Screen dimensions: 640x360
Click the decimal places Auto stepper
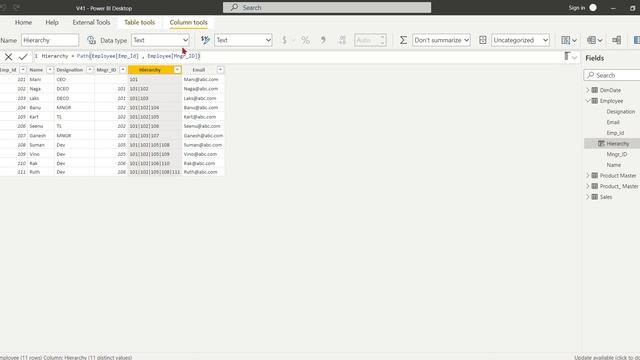(x=370, y=40)
